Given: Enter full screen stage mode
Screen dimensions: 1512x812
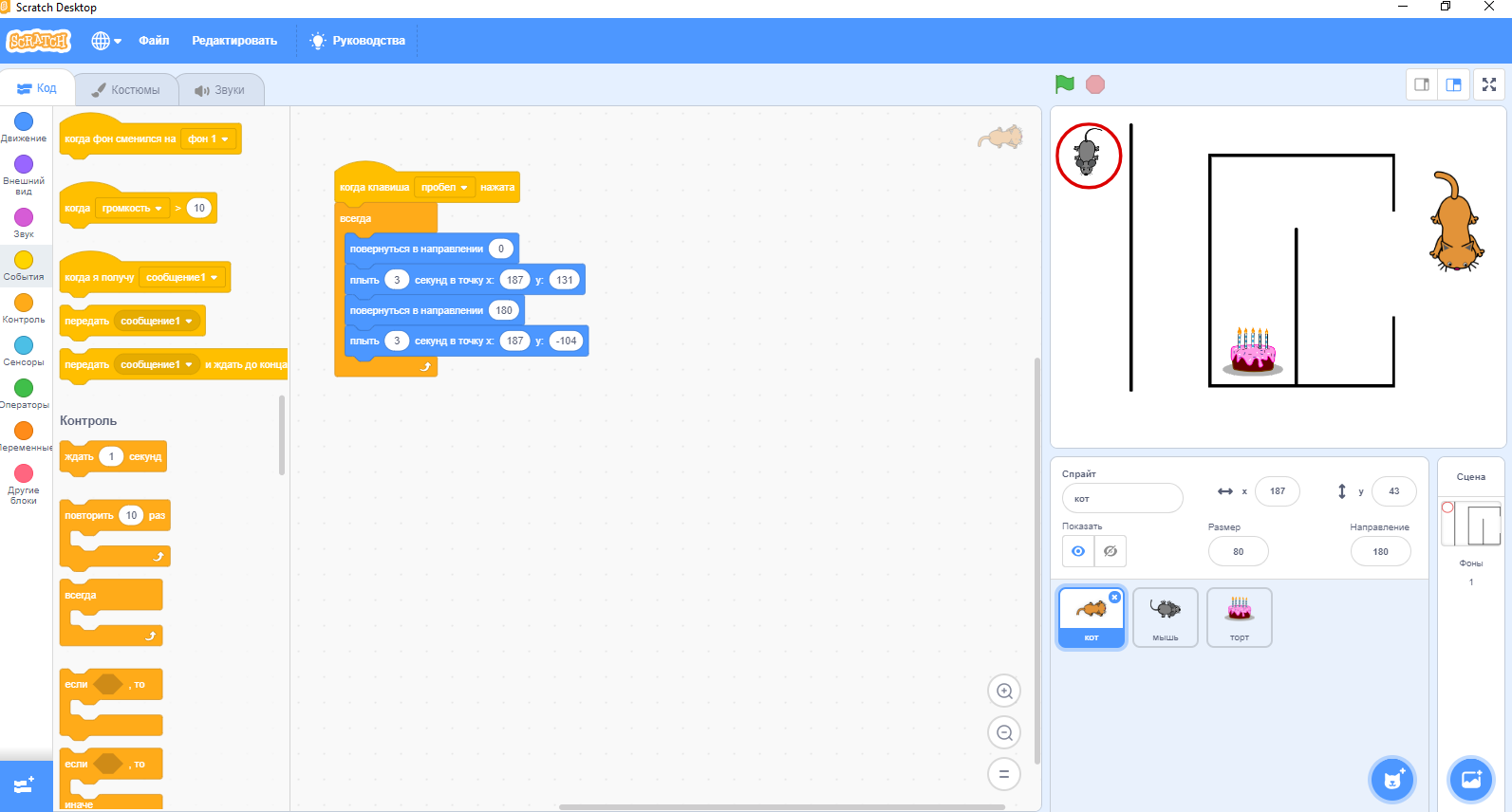Looking at the screenshot, I should point(1489,84).
